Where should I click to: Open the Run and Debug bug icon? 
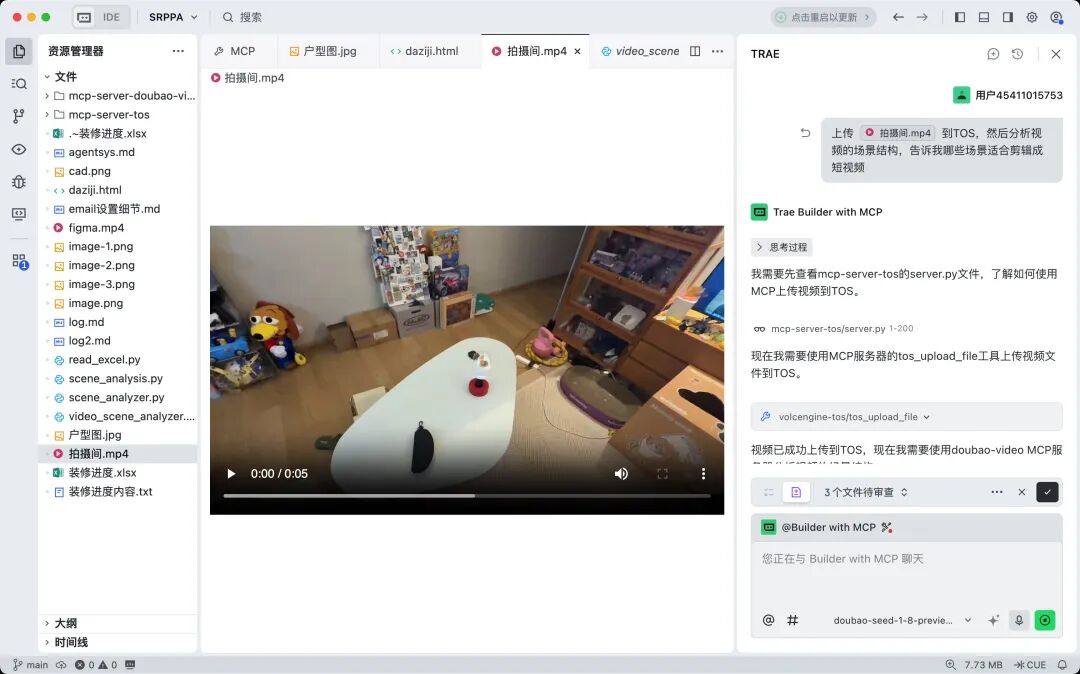[x=19, y=182]
